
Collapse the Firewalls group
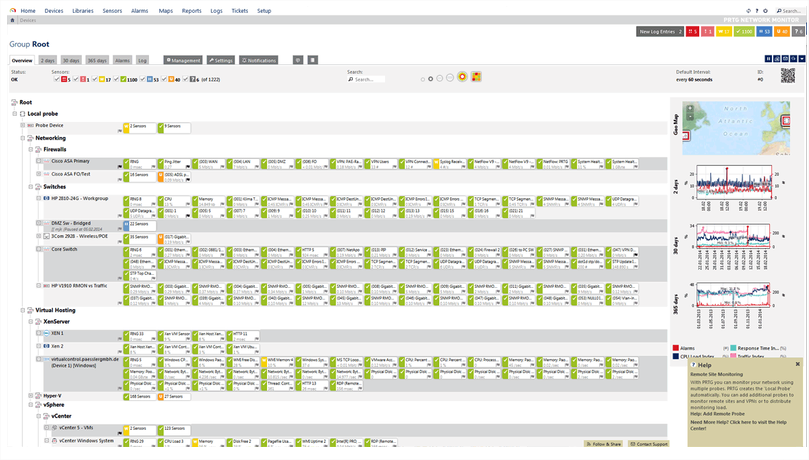30,149
